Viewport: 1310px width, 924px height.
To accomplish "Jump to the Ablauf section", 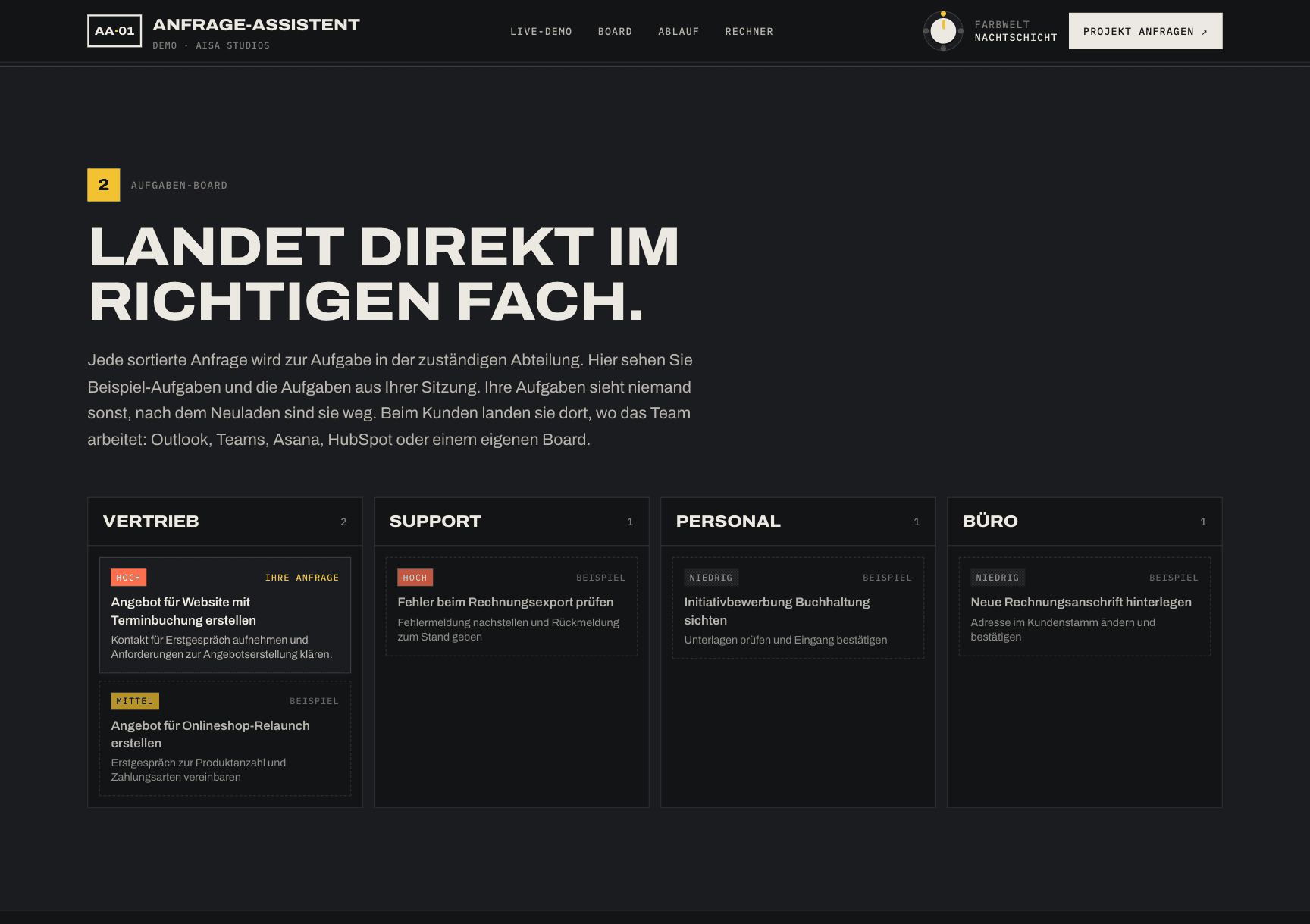I will (x=679, y=32).
